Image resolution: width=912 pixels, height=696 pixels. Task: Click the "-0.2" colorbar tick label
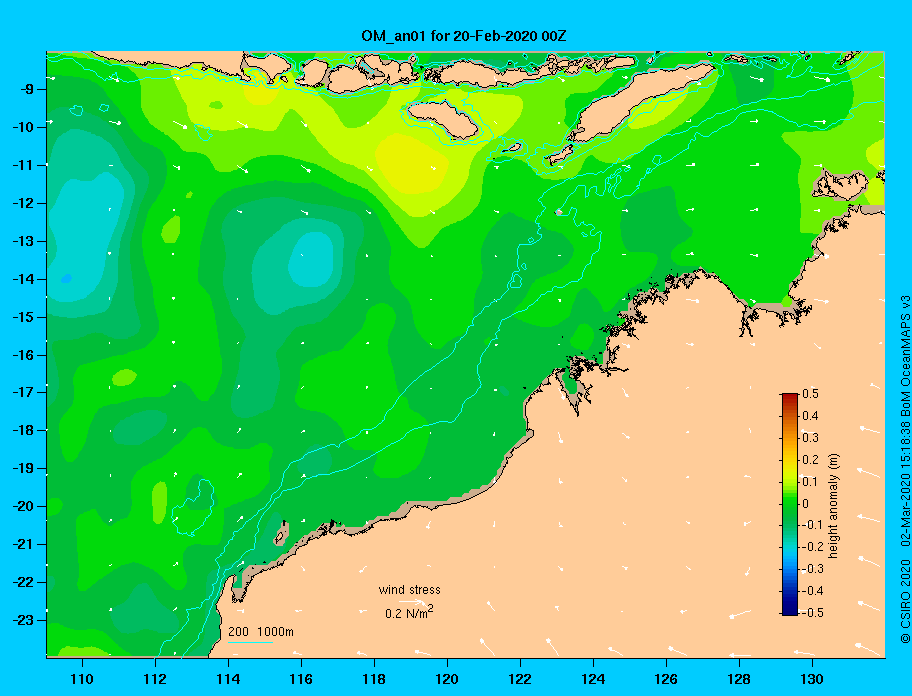coord(812,547)
